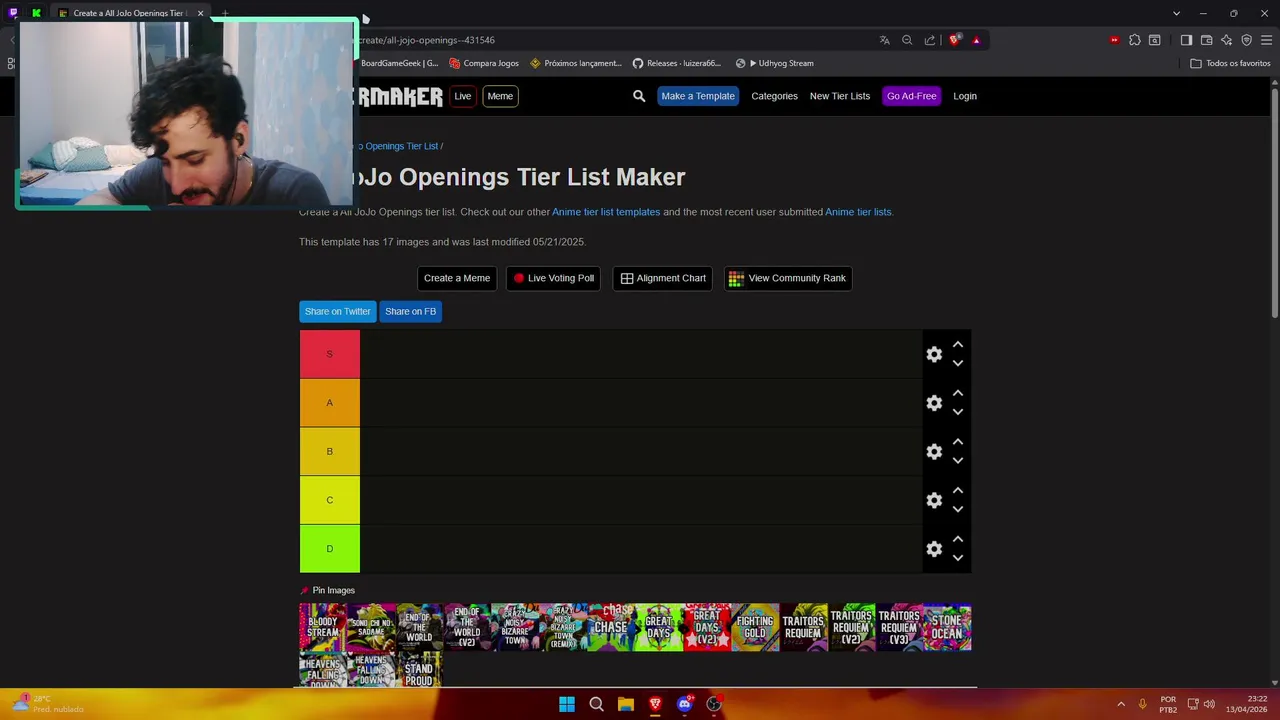The width and height of the screenshot is (1280, 720).
Task: Move S tier row up
Action: click(x=957, y=344)
